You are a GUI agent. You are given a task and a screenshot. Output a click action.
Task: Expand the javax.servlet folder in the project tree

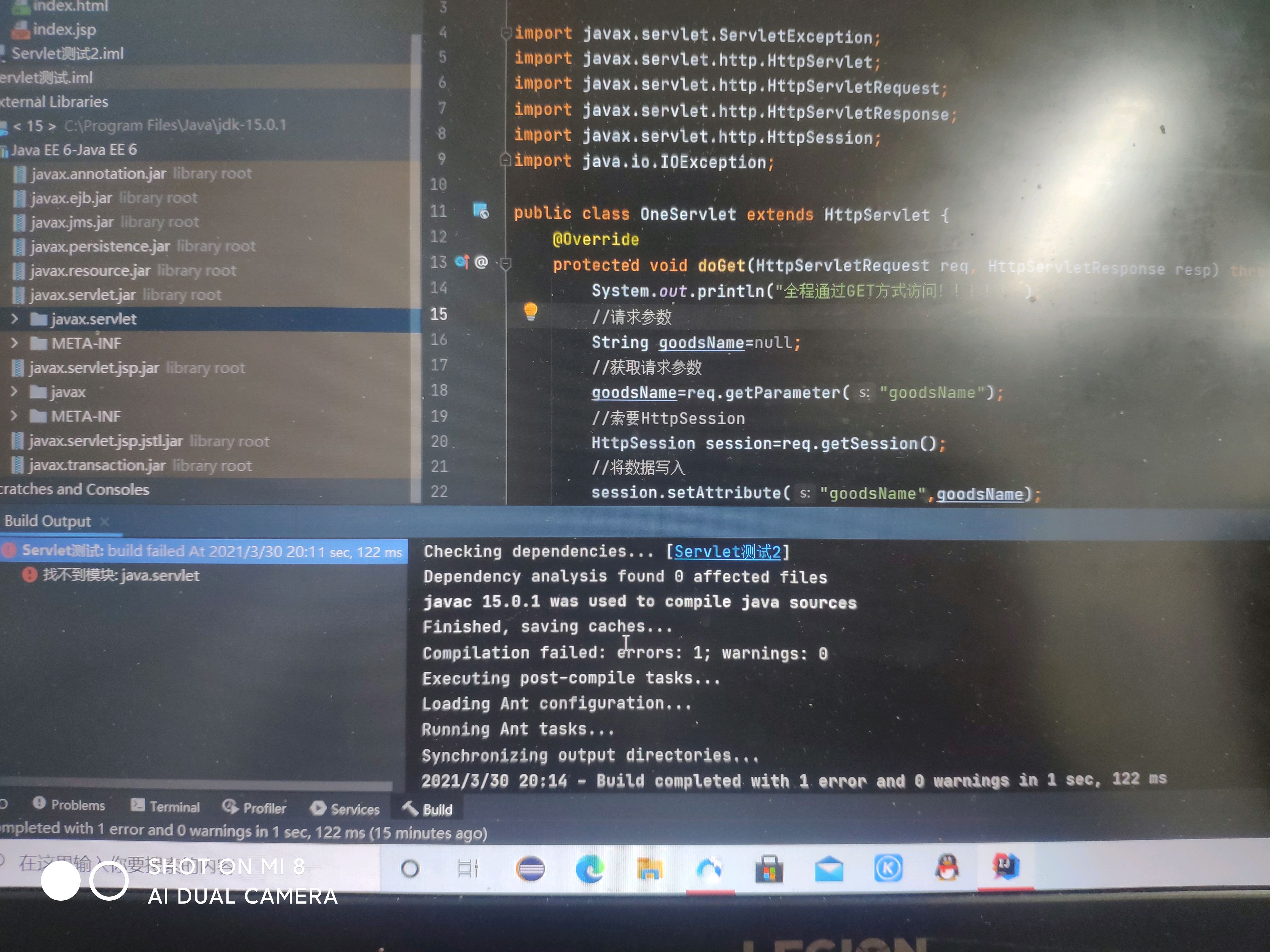coord(14,319)
